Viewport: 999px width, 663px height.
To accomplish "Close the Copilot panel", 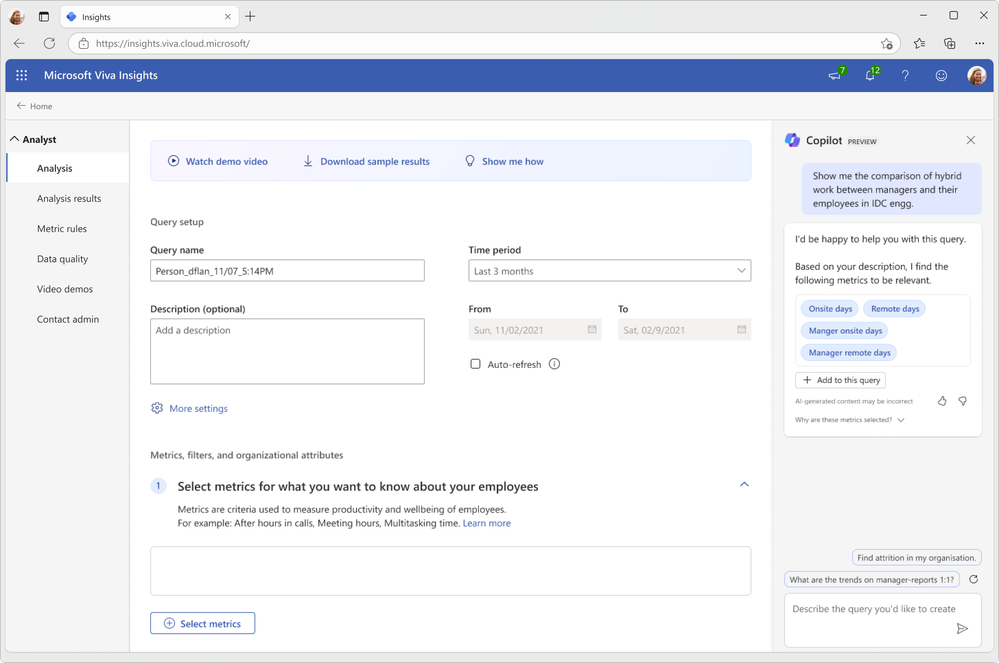I will click(x=970, y=141).
